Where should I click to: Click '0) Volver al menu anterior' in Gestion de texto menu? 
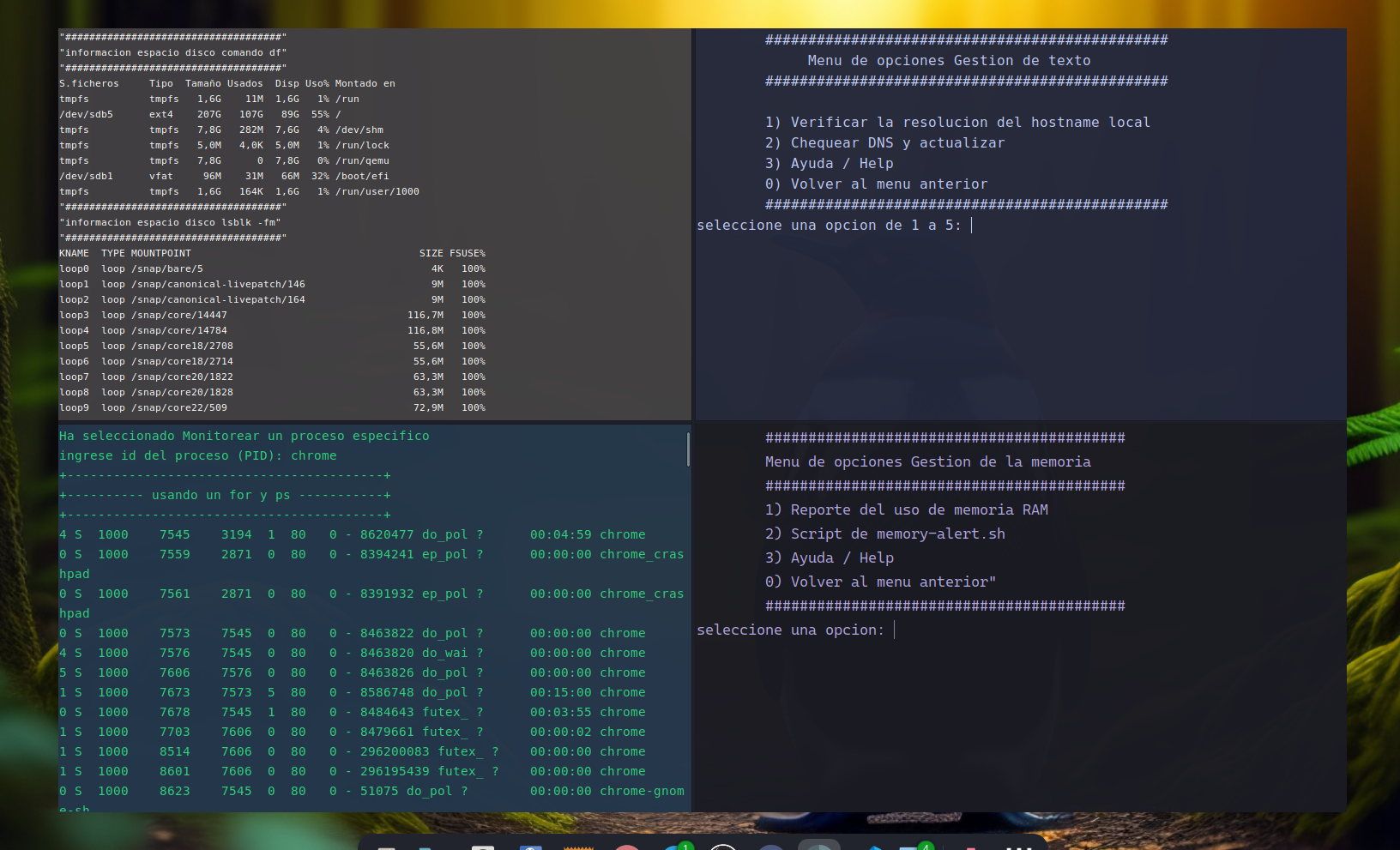876,184
